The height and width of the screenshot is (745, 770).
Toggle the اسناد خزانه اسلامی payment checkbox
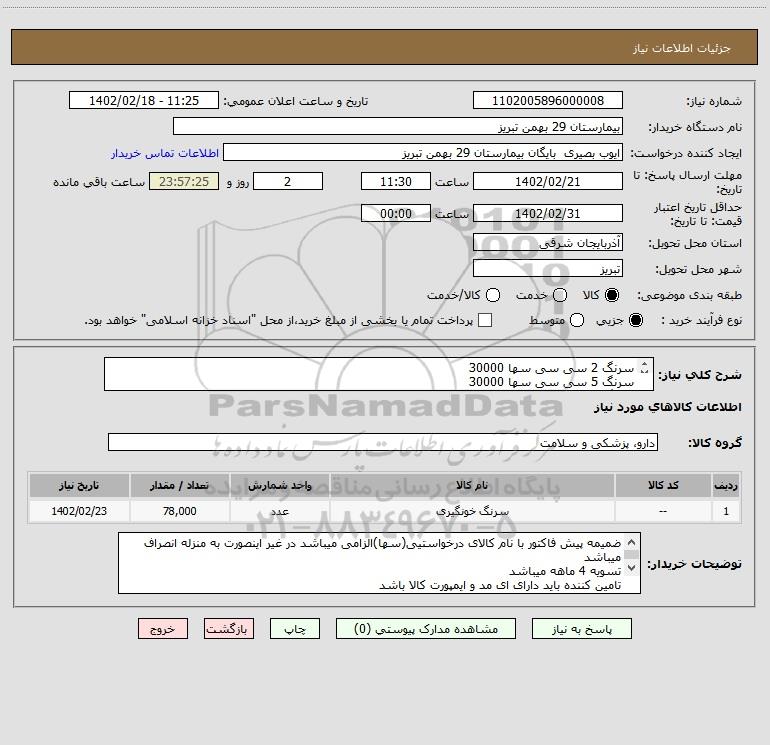[485, 320]
